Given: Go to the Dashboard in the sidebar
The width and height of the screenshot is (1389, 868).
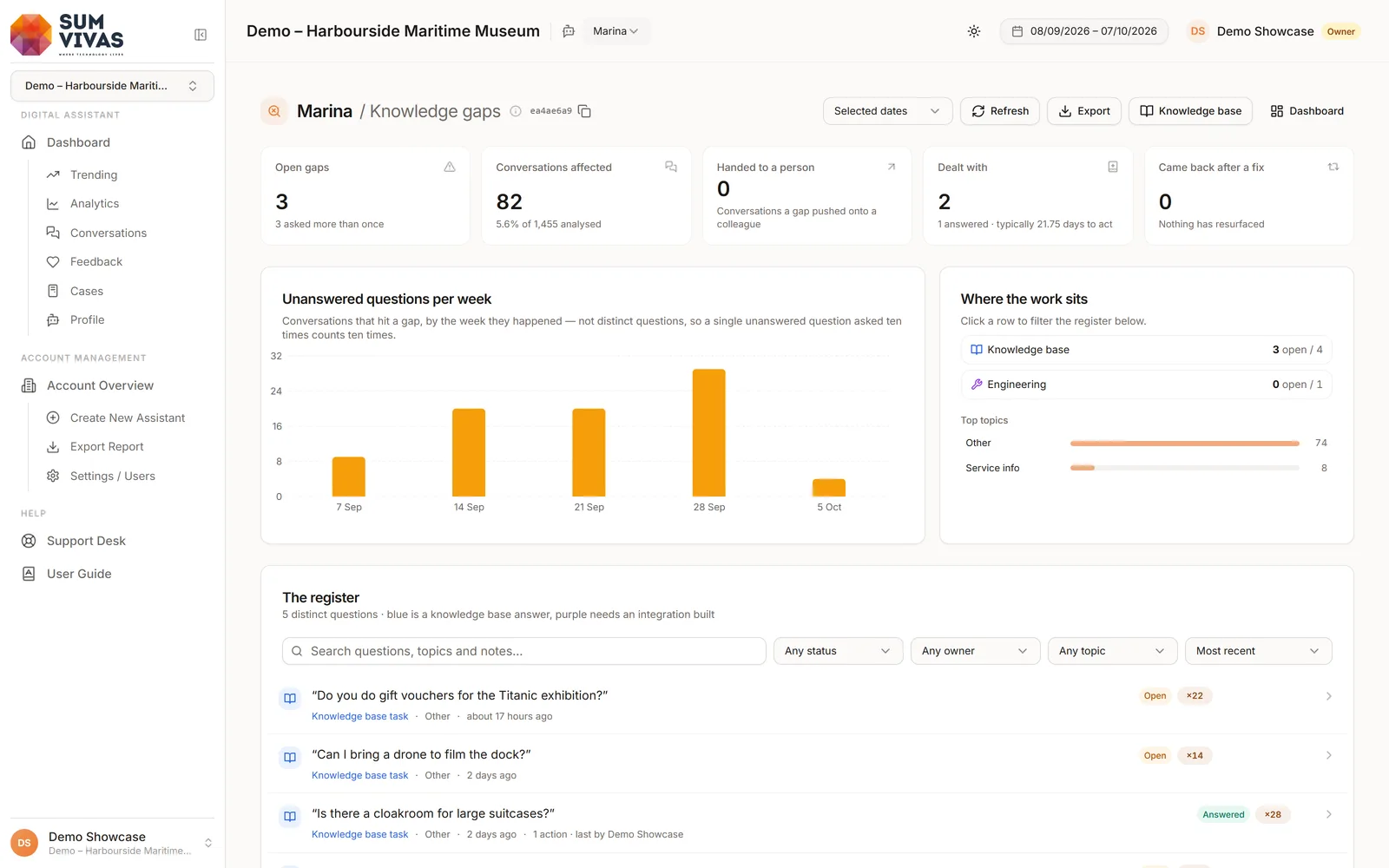Looking at the screenshot, I should tap(78, 142).
